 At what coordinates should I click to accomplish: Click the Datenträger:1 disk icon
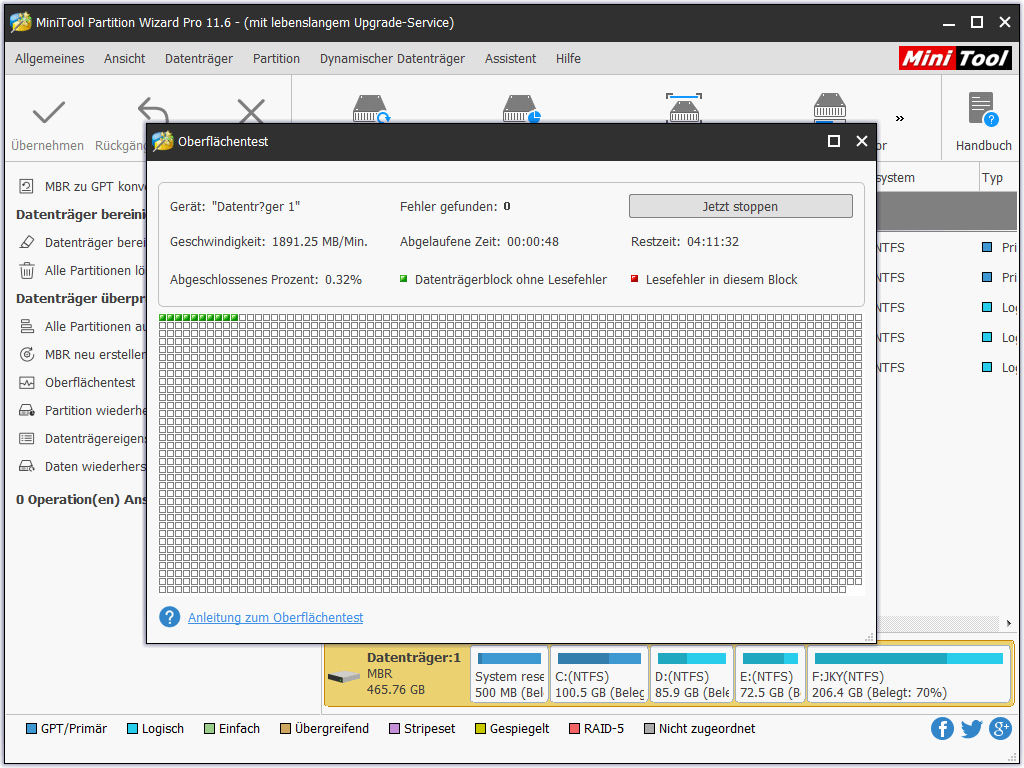[344, 677]
